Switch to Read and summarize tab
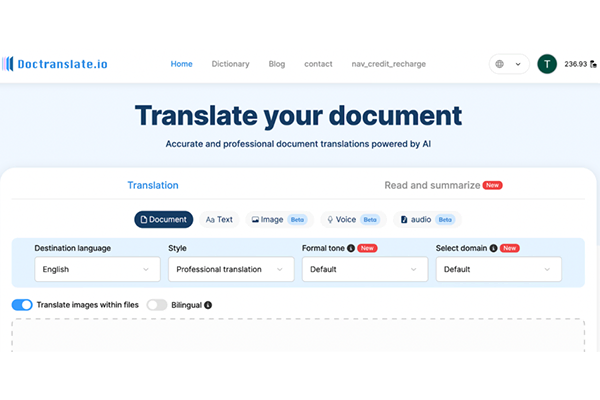The height and width of the screenshot is (400, 600). [x=443, y=185]
